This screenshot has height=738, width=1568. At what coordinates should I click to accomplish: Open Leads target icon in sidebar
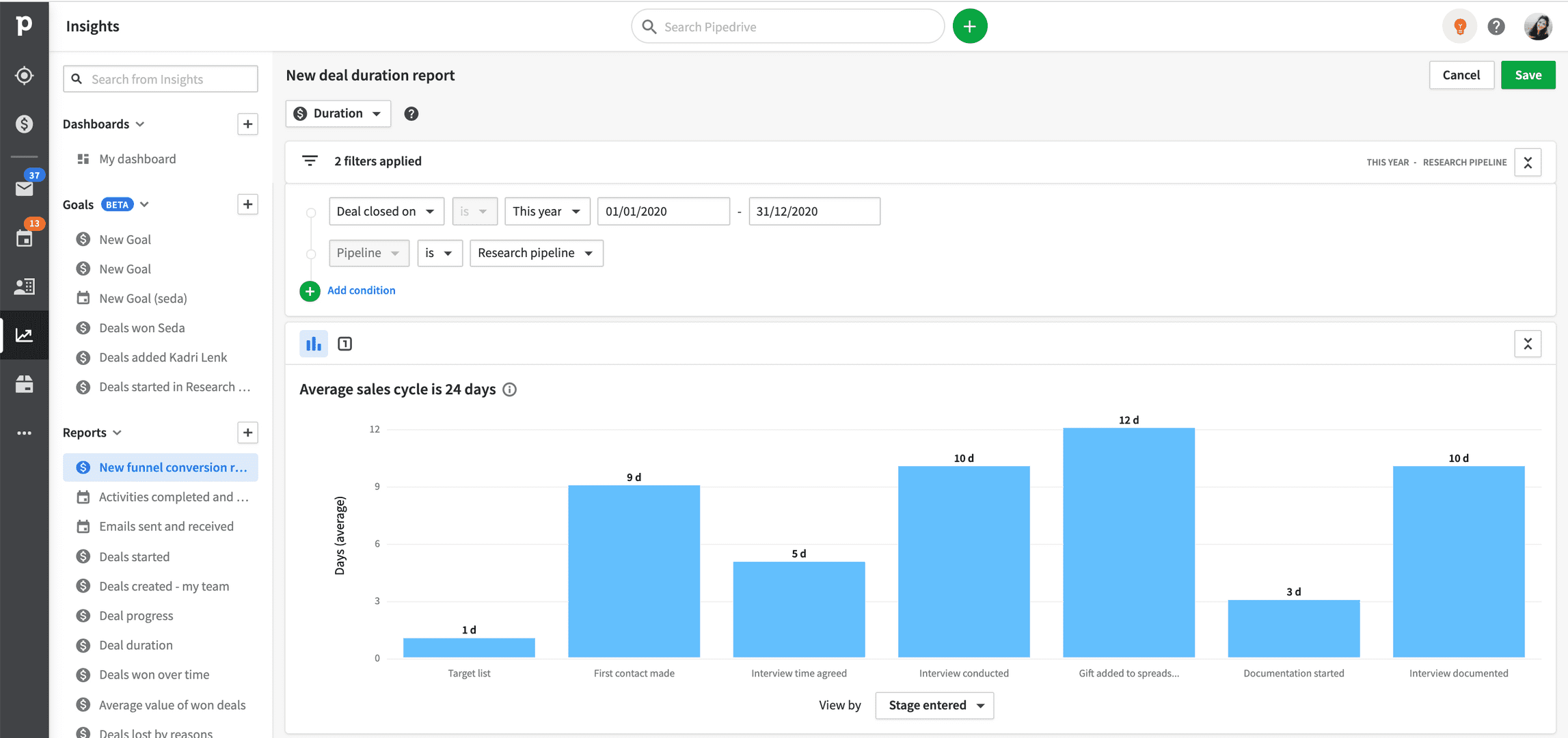click(x=24, y=75)
